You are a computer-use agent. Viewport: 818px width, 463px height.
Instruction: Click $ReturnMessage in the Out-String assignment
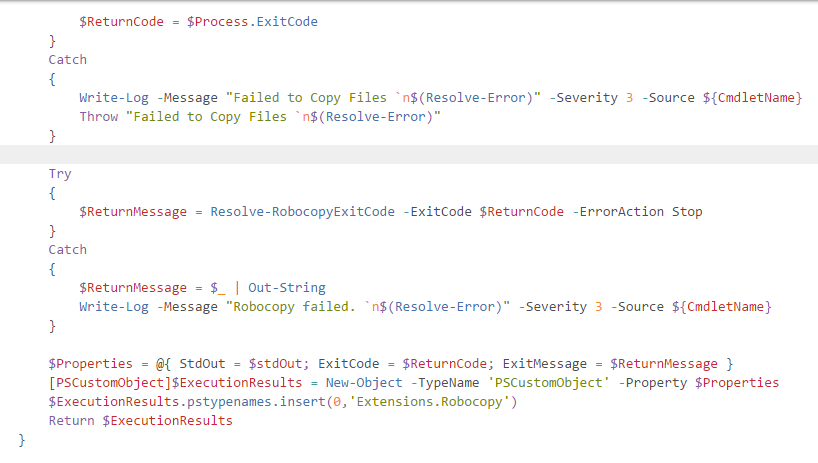point(133,288)
